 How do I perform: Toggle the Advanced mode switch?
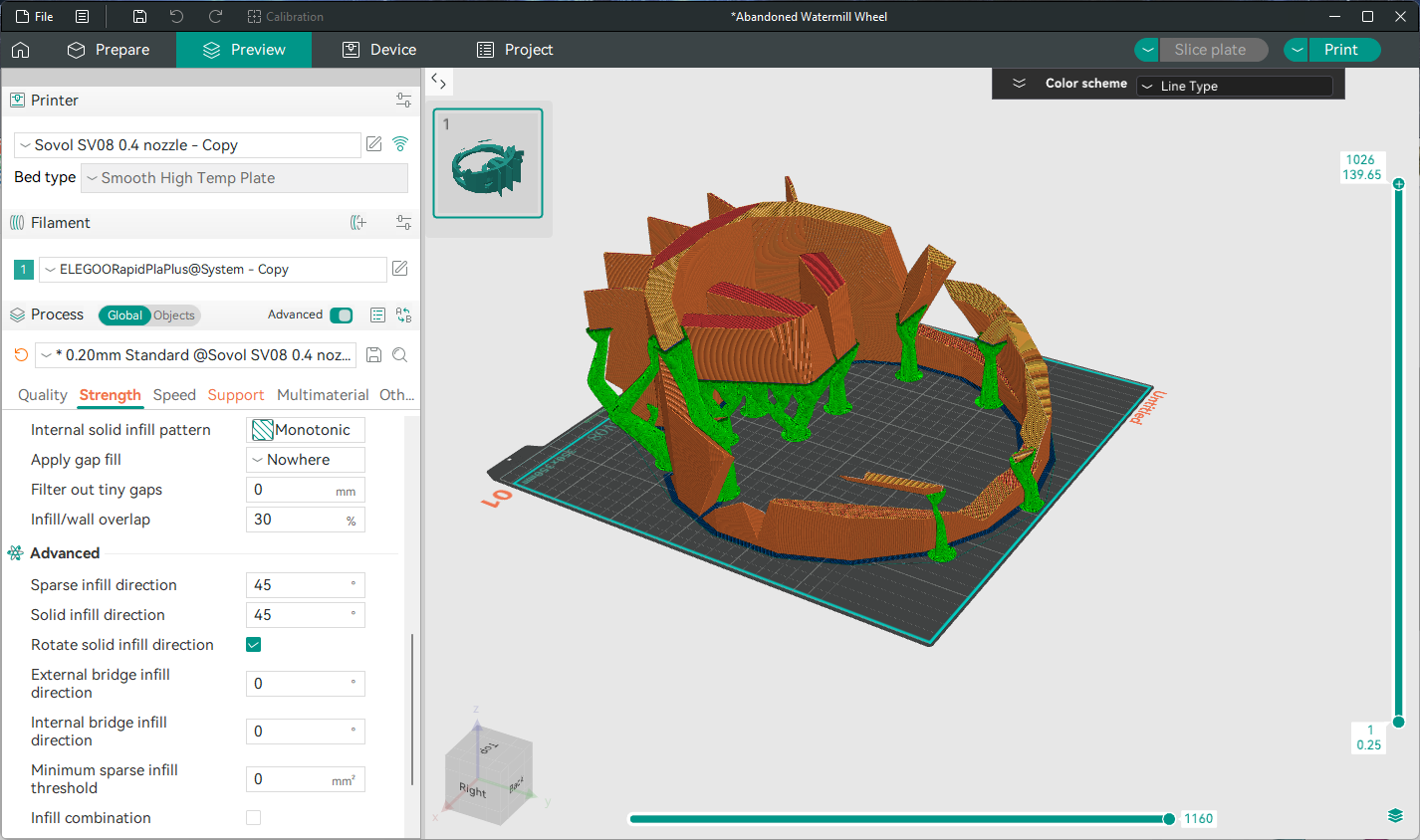click(x=341, y=315)
